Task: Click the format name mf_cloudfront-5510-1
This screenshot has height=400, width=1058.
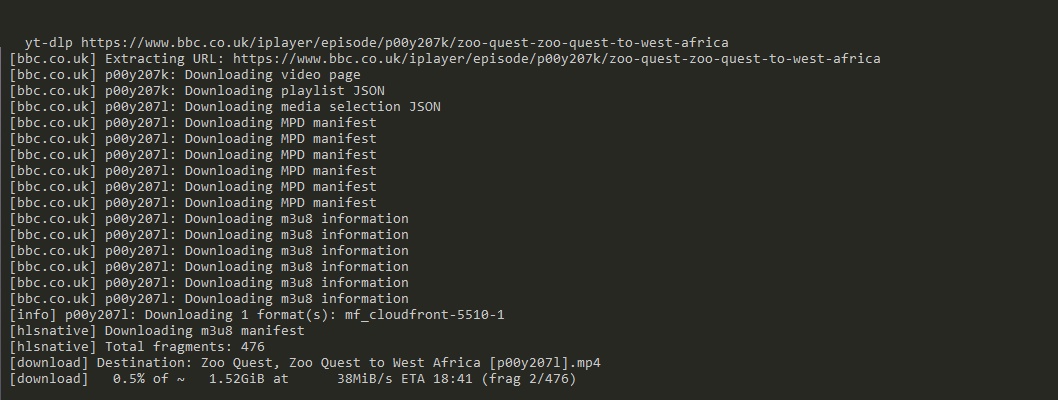Action: coord(424,315)
